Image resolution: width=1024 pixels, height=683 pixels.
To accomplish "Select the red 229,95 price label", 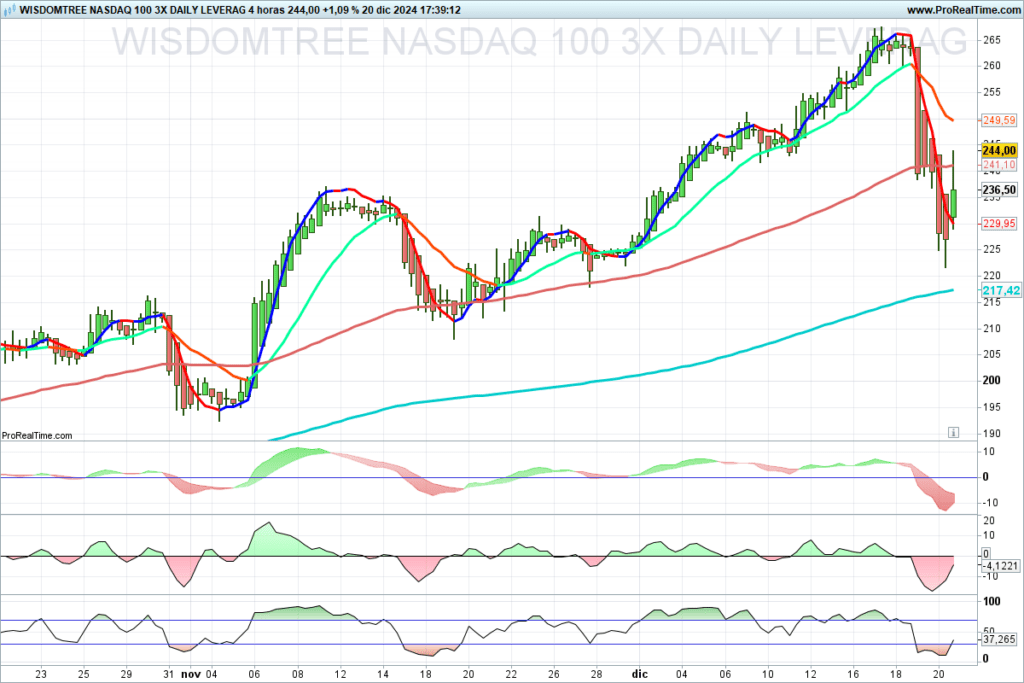I will tap(999, 223).
